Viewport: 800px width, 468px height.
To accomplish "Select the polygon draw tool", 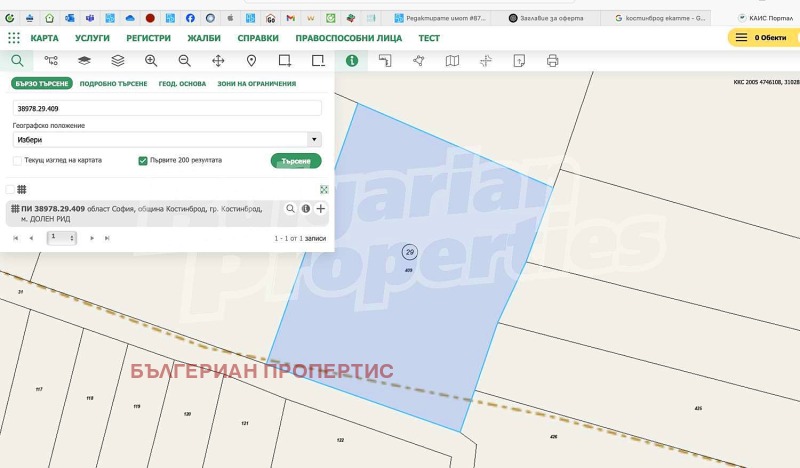I will [418, 61].
